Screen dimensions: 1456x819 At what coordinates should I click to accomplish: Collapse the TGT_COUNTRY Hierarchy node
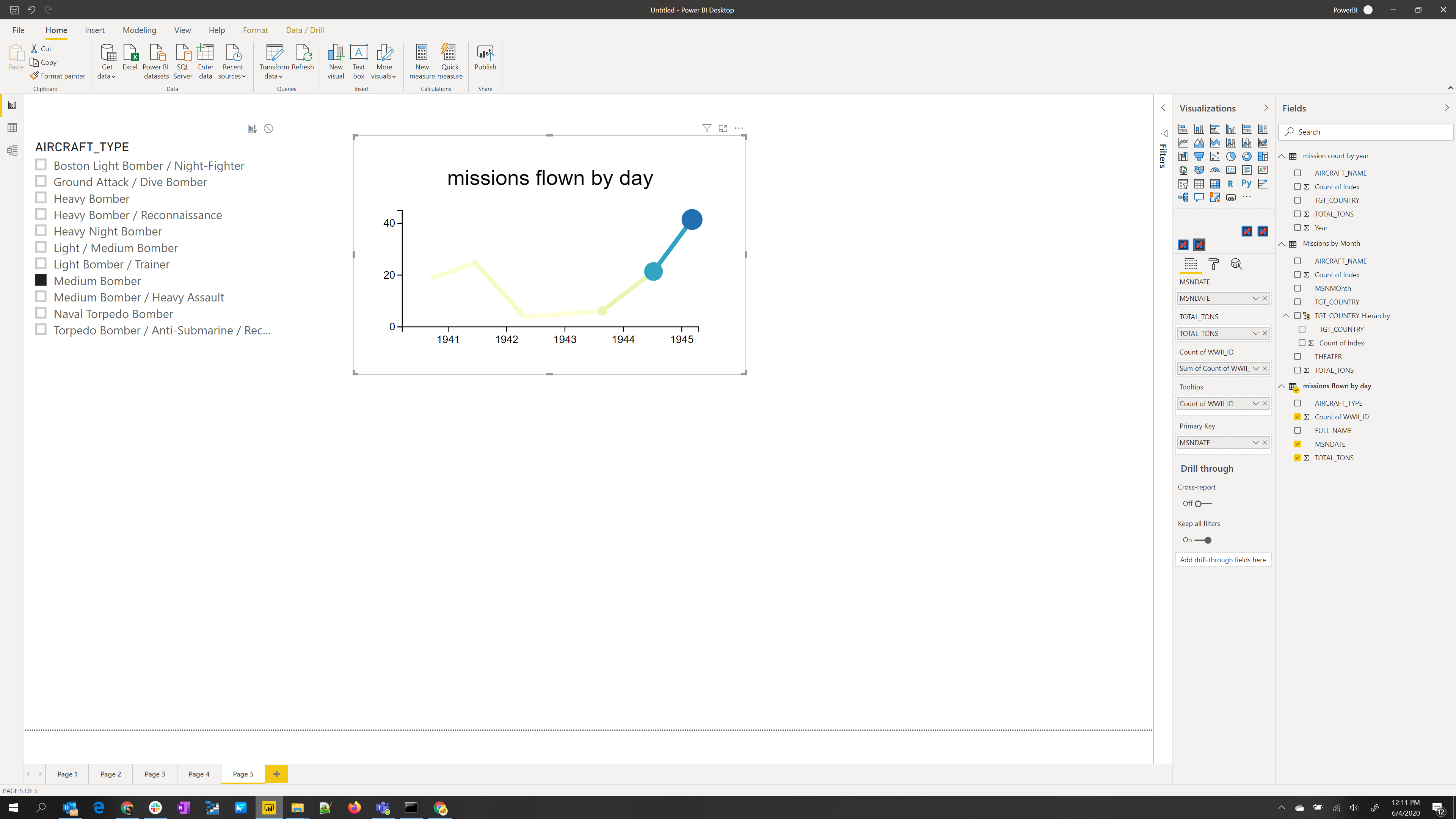tap(1286, 315)
